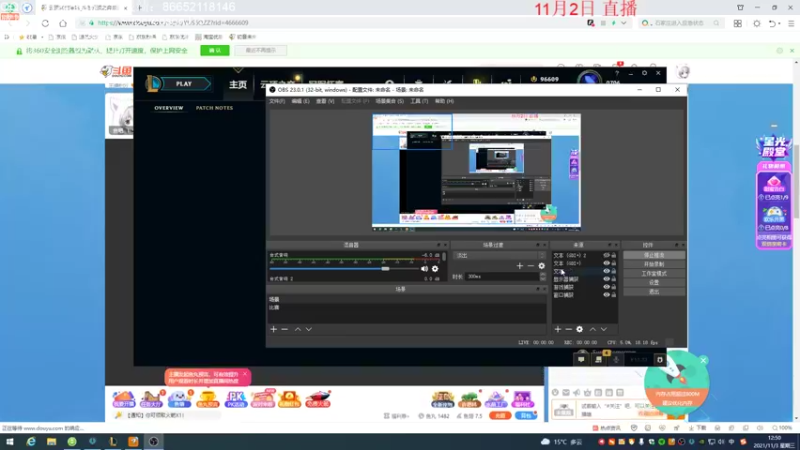This screenshot has width=800, height=450.
Task: Click the browser refresh icon
Action: click(45, 23)
